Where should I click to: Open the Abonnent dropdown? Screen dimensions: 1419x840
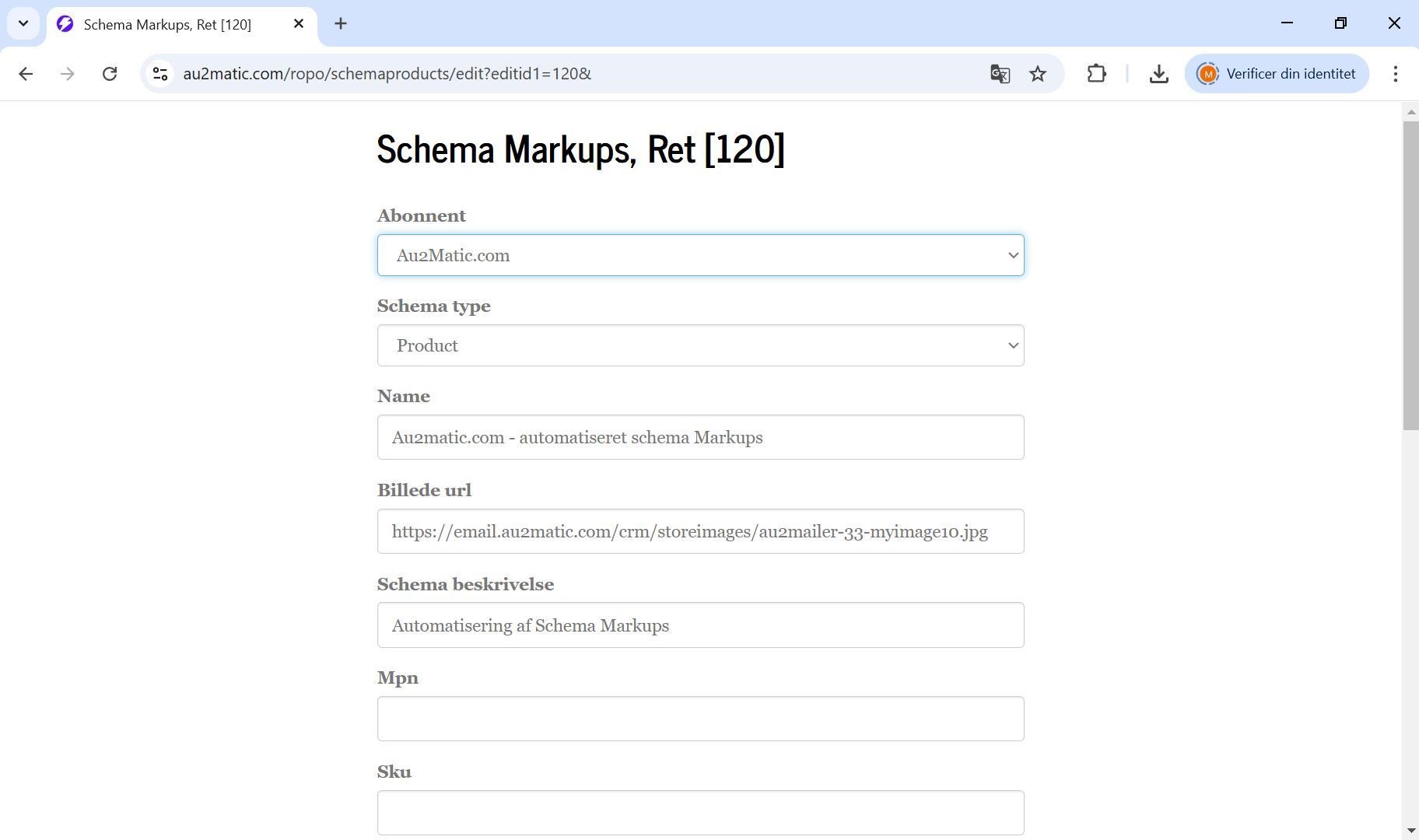click(700, 255)
